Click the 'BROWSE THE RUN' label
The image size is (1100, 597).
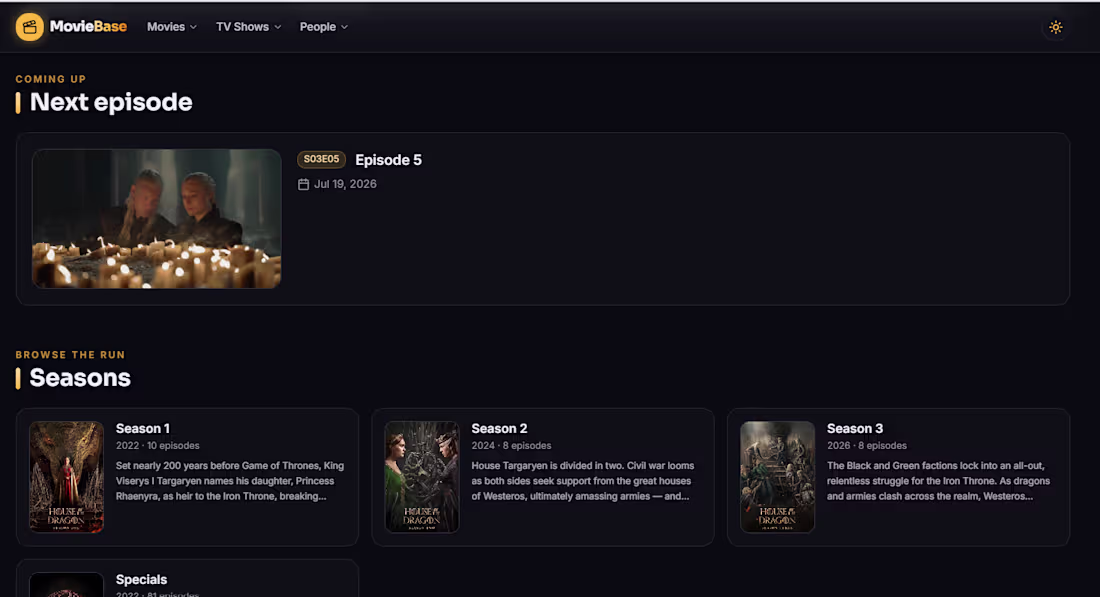pos(70,355)
